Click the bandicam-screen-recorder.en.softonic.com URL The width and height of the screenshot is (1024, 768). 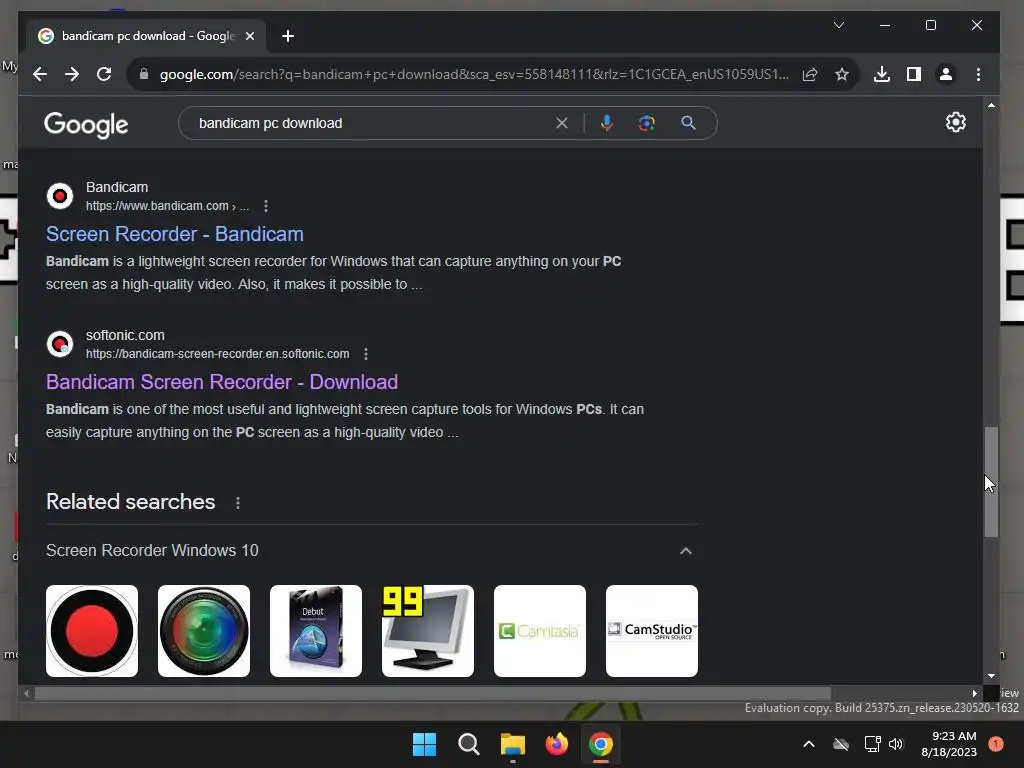pos(217,354)
